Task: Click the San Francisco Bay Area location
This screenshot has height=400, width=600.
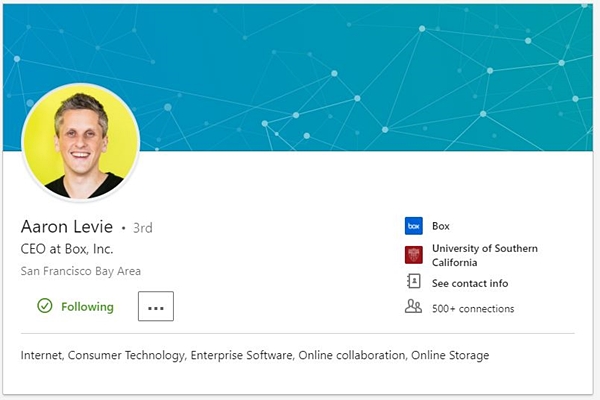Action: tap(81, 271)
